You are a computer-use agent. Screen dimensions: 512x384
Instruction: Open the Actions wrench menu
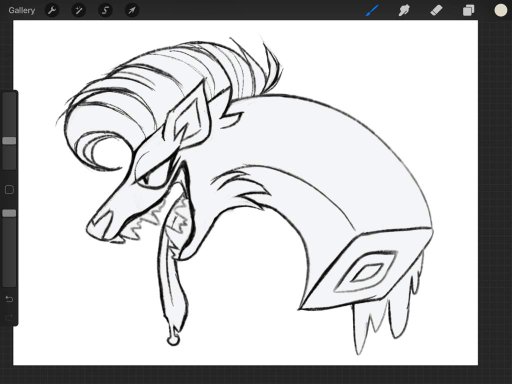(x=52, y=10)
